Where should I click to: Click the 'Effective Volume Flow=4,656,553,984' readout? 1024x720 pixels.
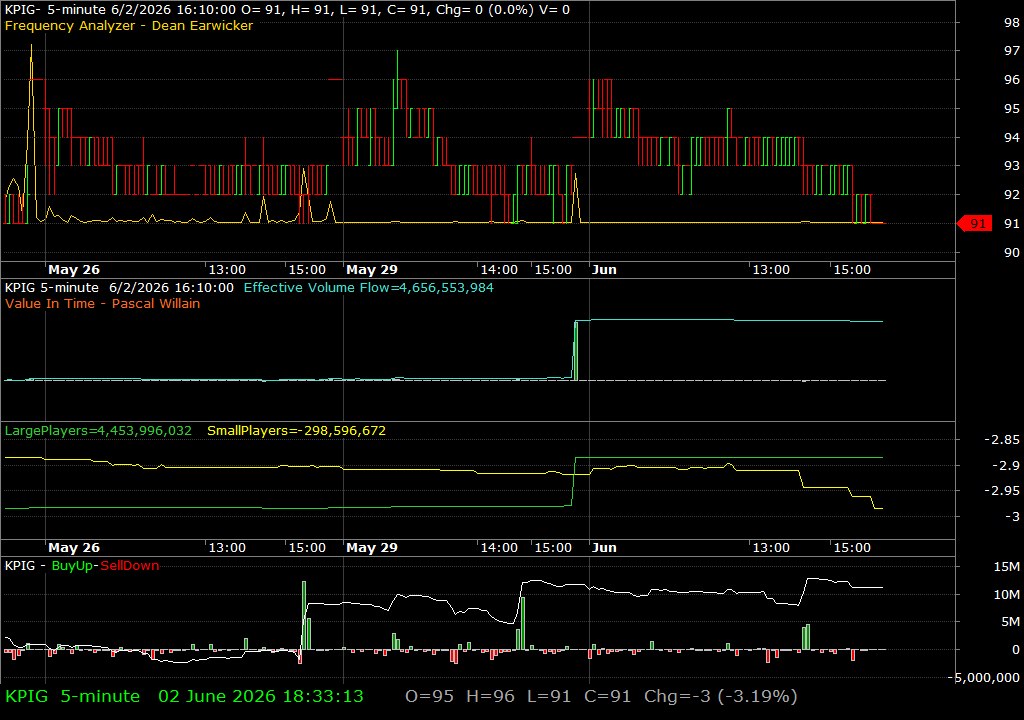pyautogui.click(x=368, y=287)
